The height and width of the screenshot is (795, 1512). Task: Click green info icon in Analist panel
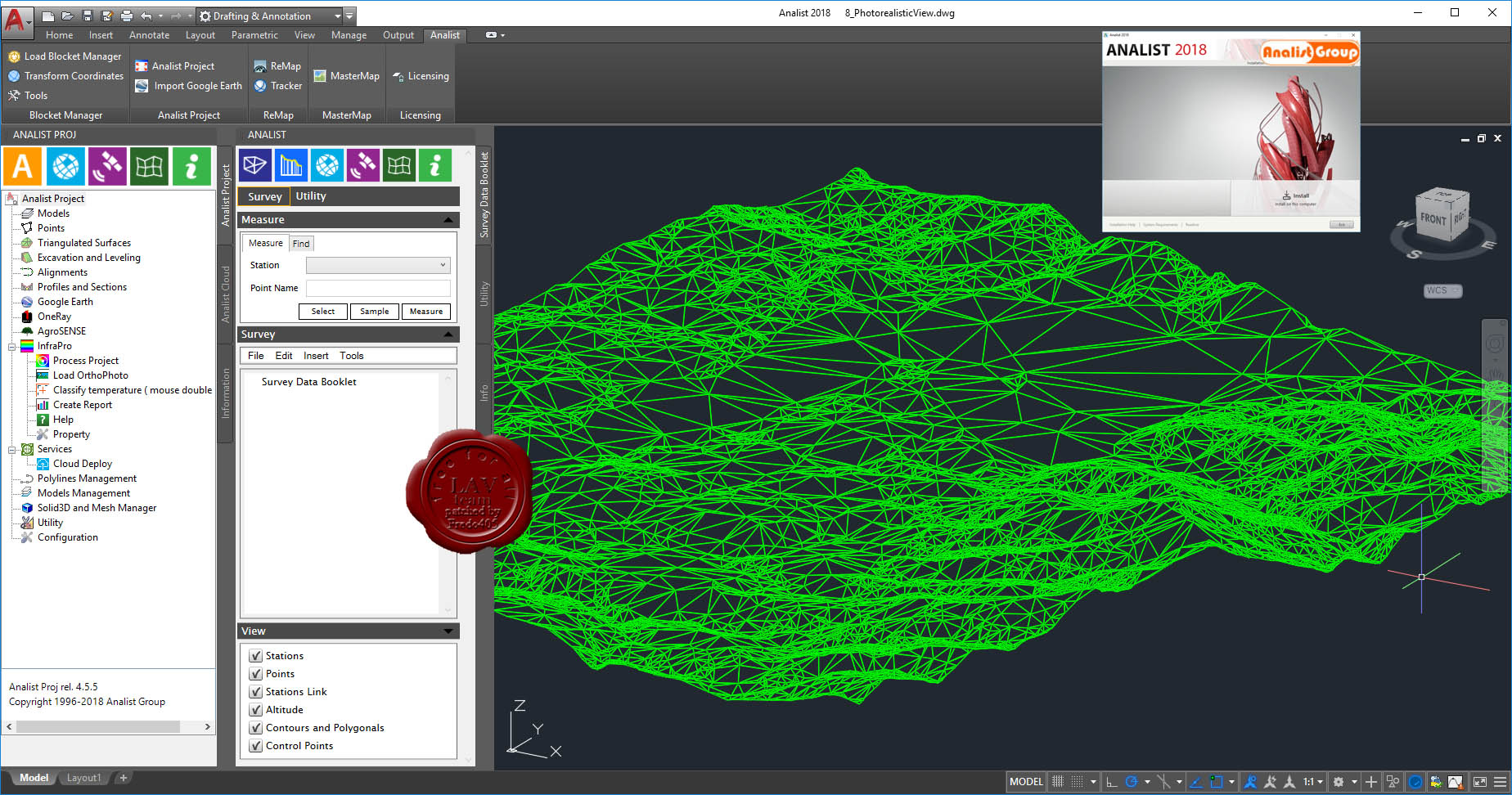[434, 165]
